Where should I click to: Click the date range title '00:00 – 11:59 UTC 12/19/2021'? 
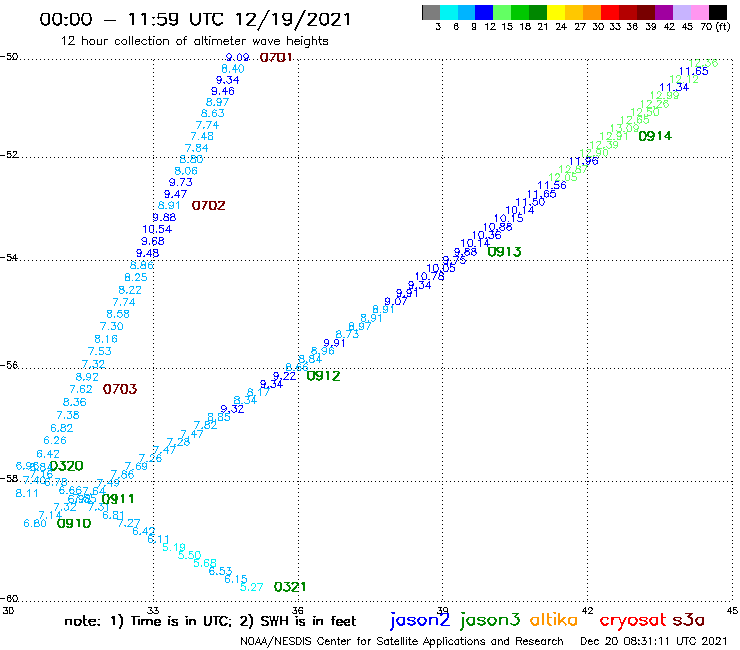195,19
